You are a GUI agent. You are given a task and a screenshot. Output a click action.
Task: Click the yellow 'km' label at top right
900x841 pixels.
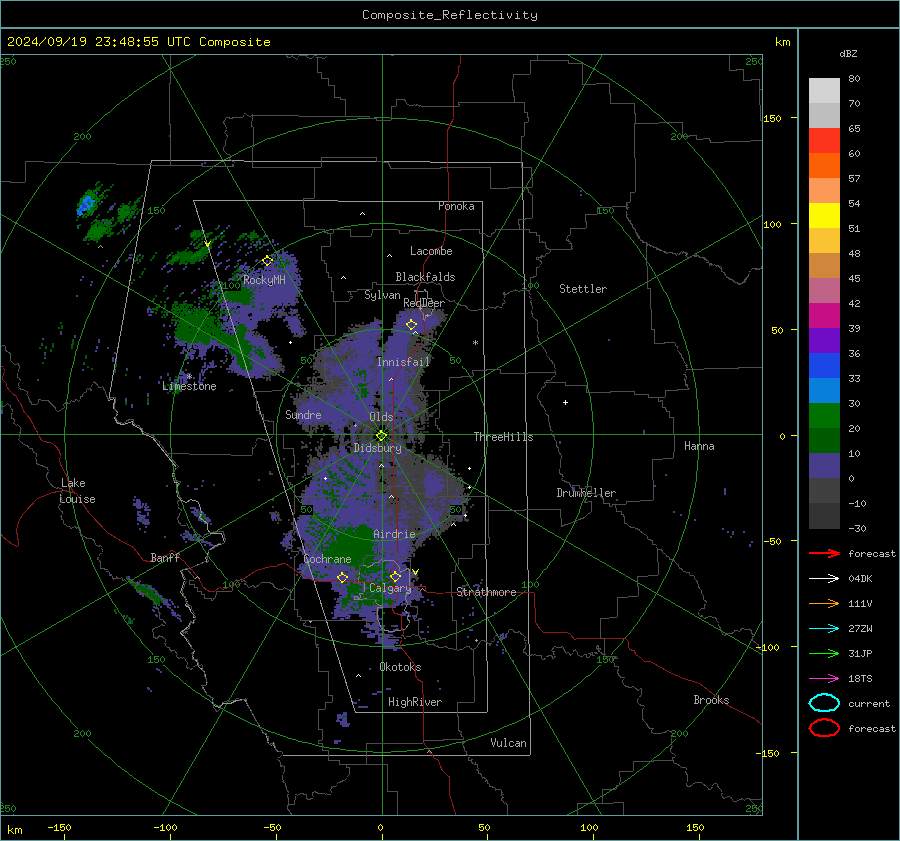pyautogui.click(x=782, y=42)
